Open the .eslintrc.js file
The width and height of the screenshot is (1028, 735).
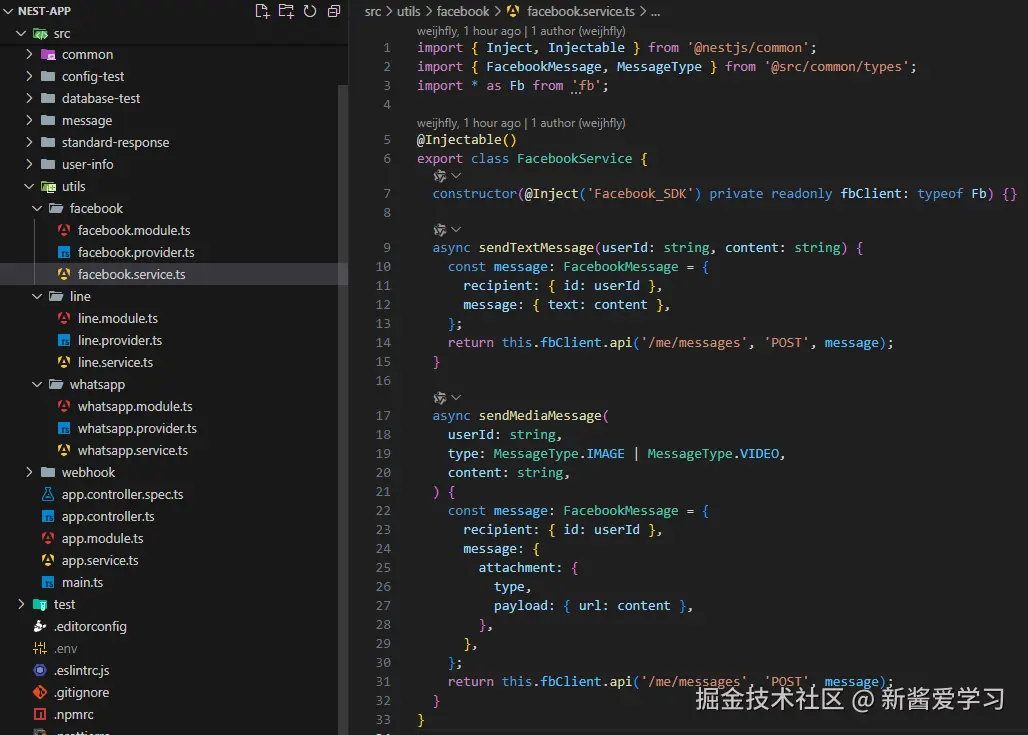point(81,670)
